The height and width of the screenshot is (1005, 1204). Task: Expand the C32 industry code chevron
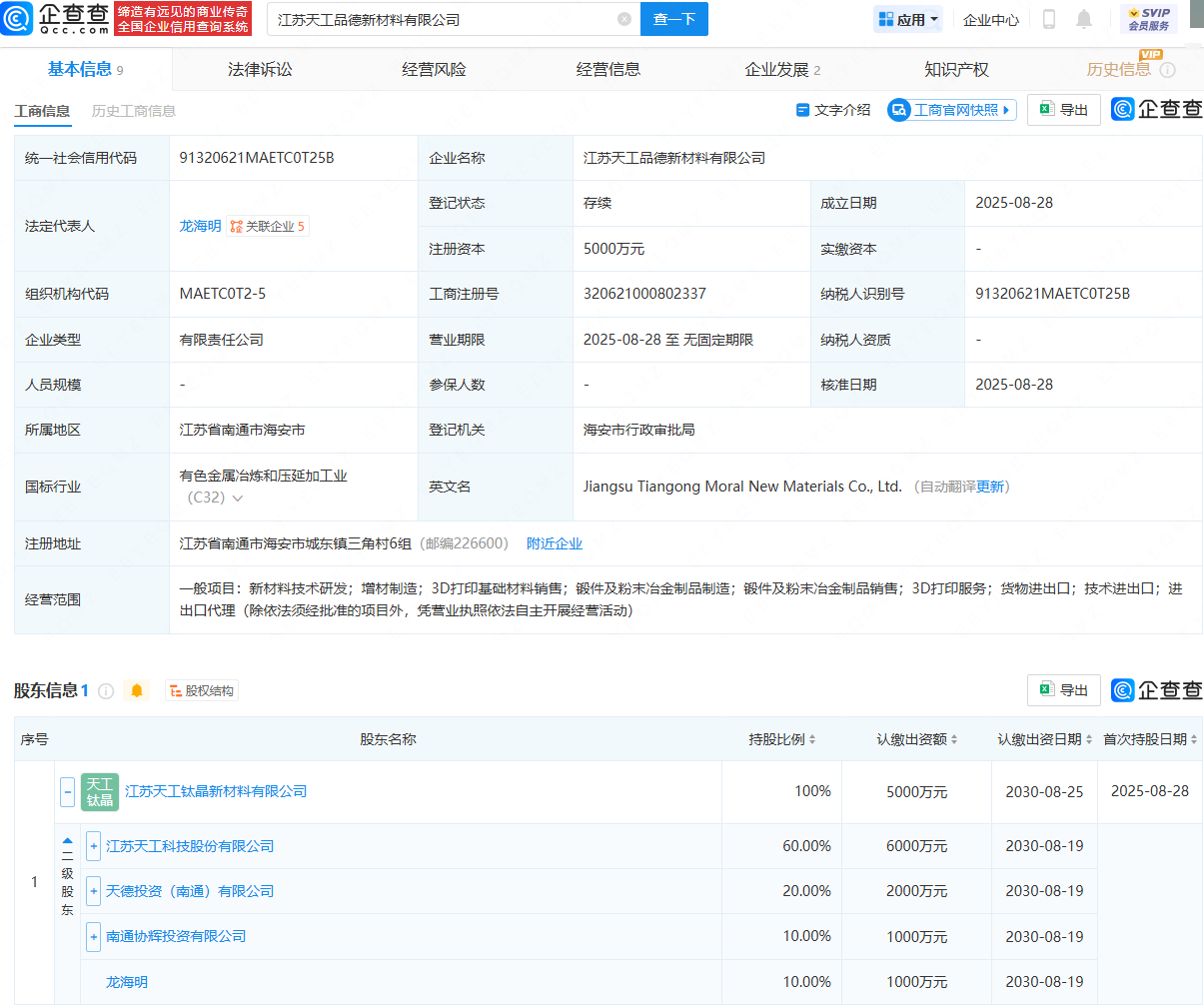tap(238, 498)
